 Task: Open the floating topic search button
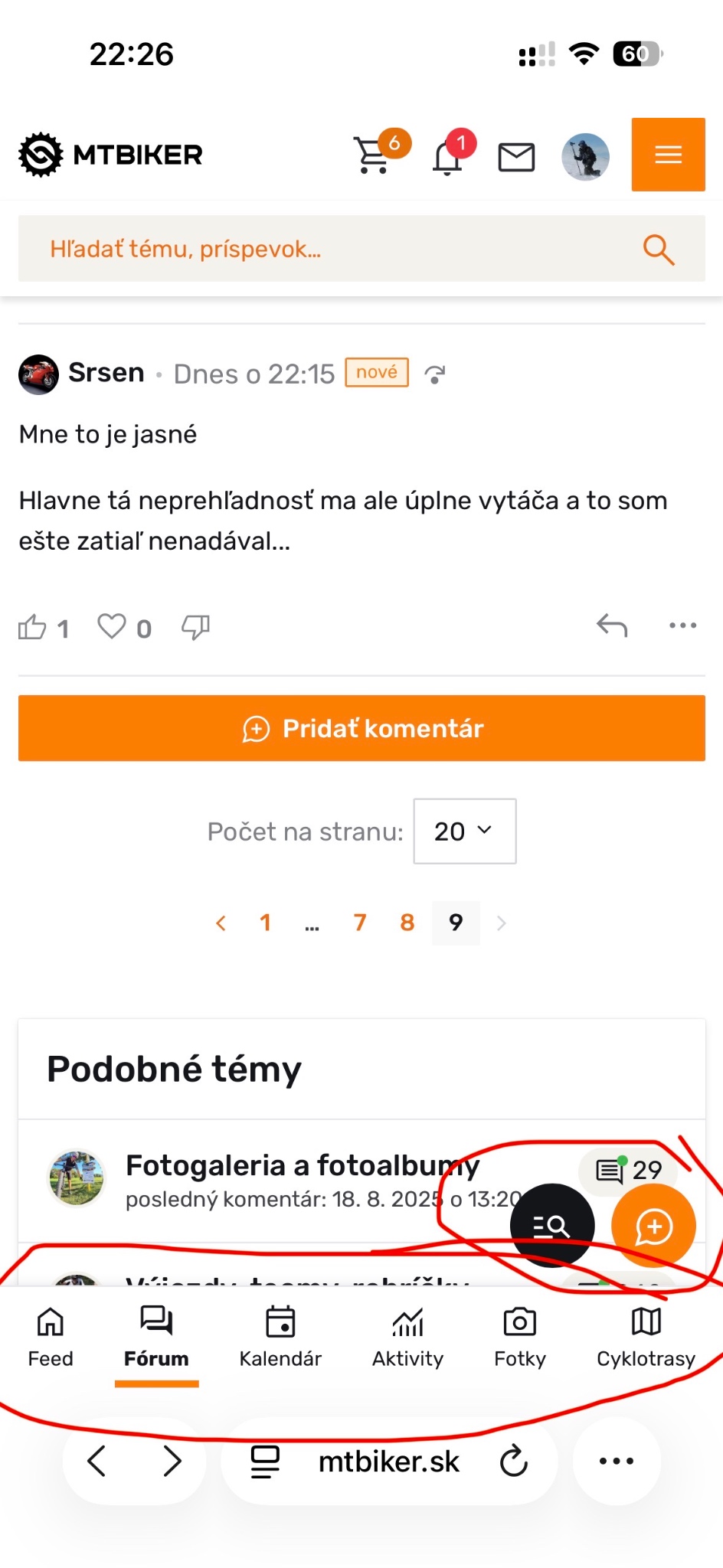point(551,1226)
